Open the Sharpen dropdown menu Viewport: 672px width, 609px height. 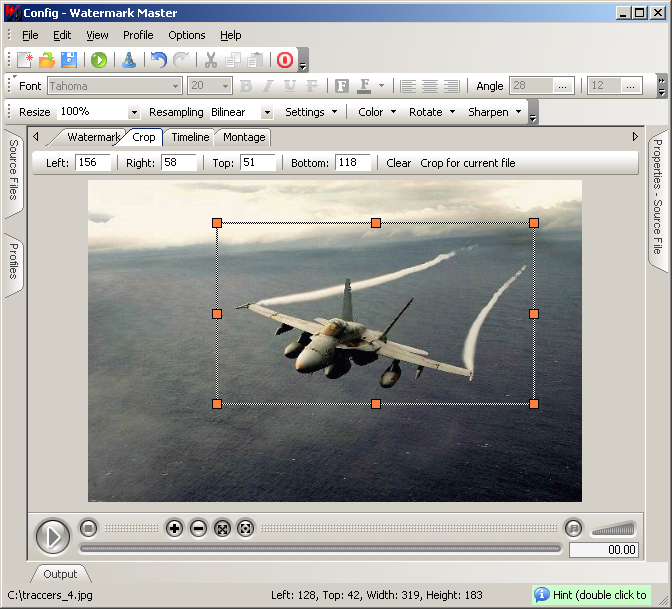pos(495,112)
